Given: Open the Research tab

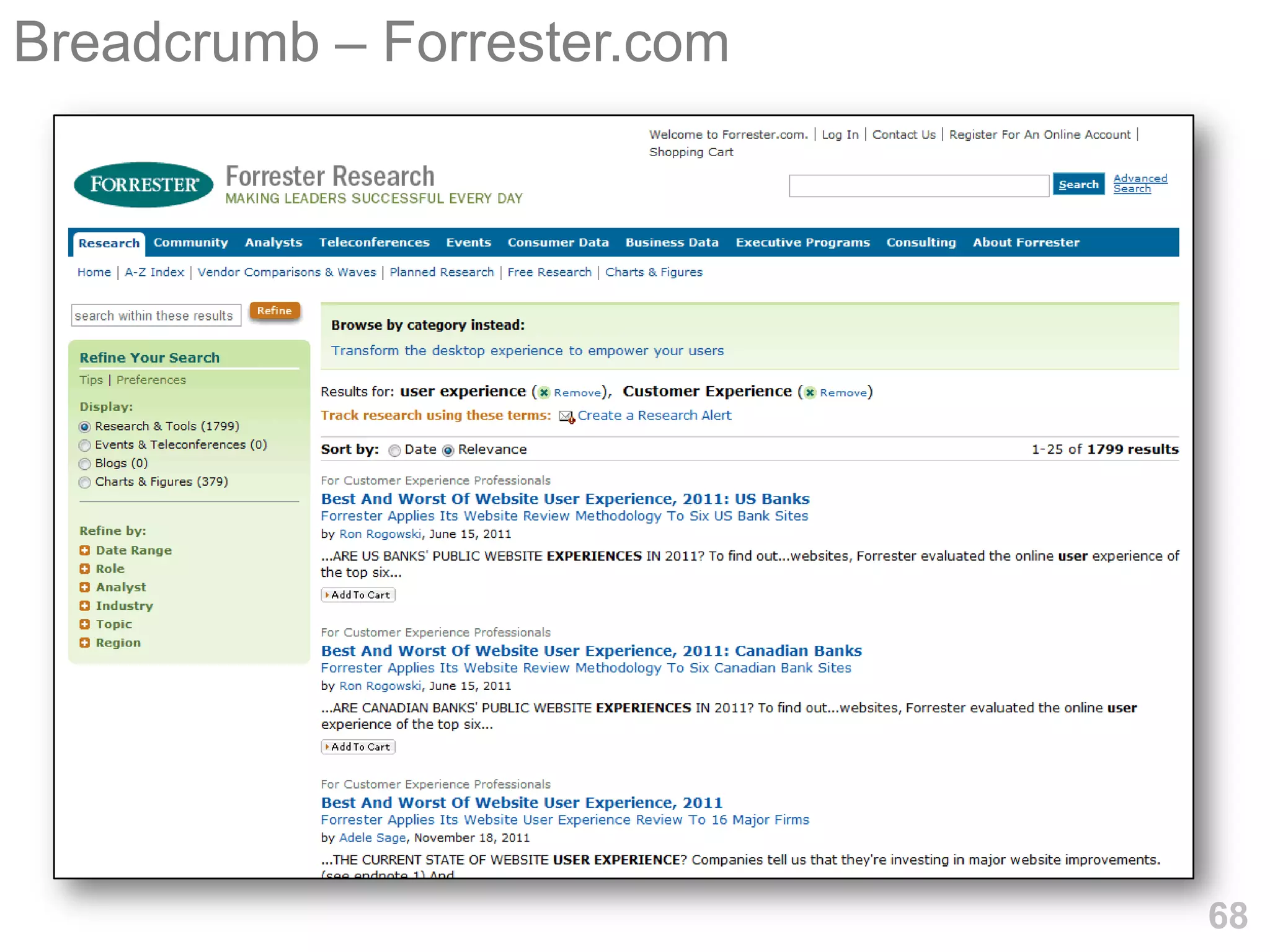Looking at the screenshot, I should point(109,244).
